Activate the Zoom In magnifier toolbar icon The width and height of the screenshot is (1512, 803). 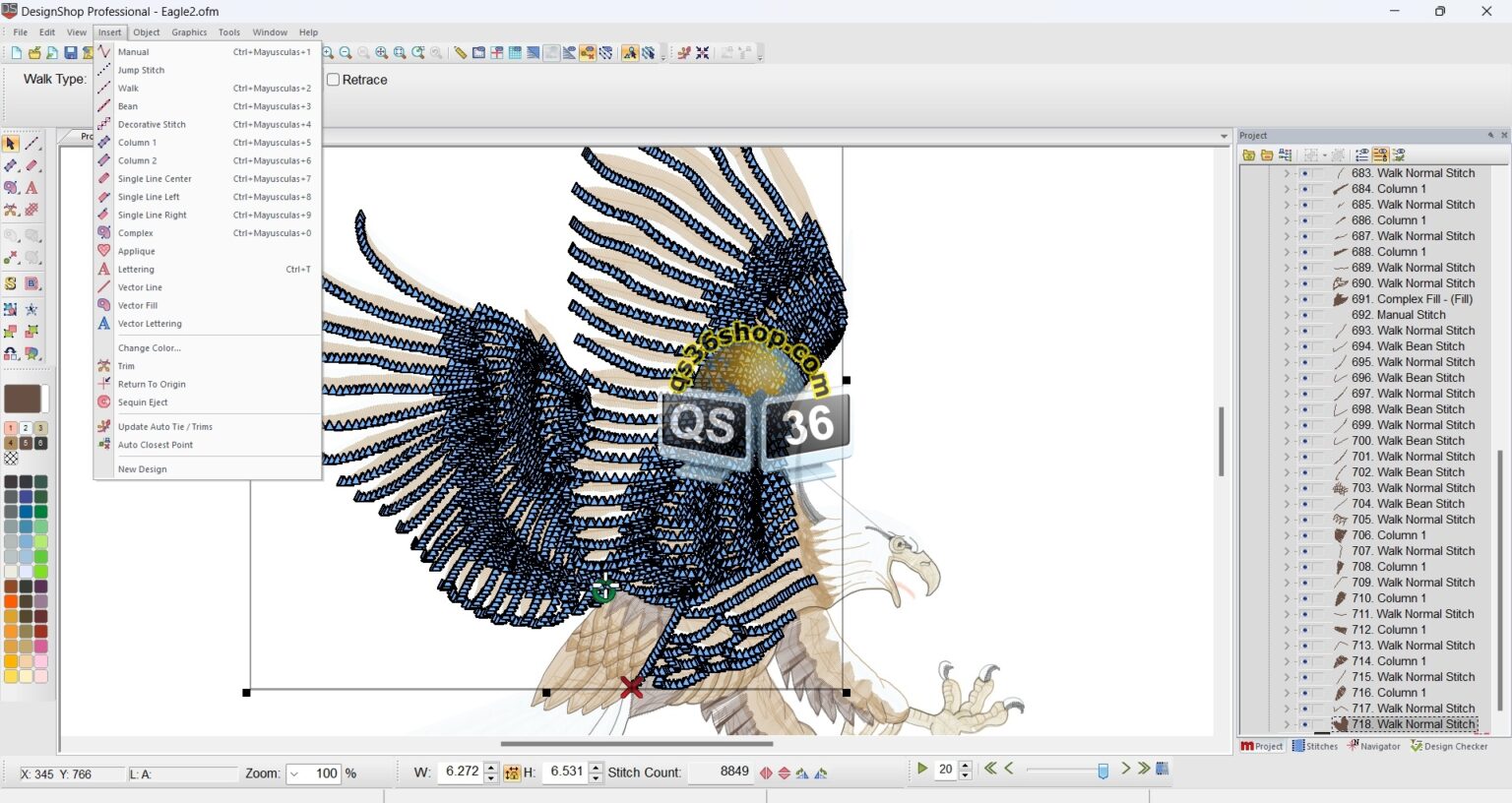click(x=328, y=52)
